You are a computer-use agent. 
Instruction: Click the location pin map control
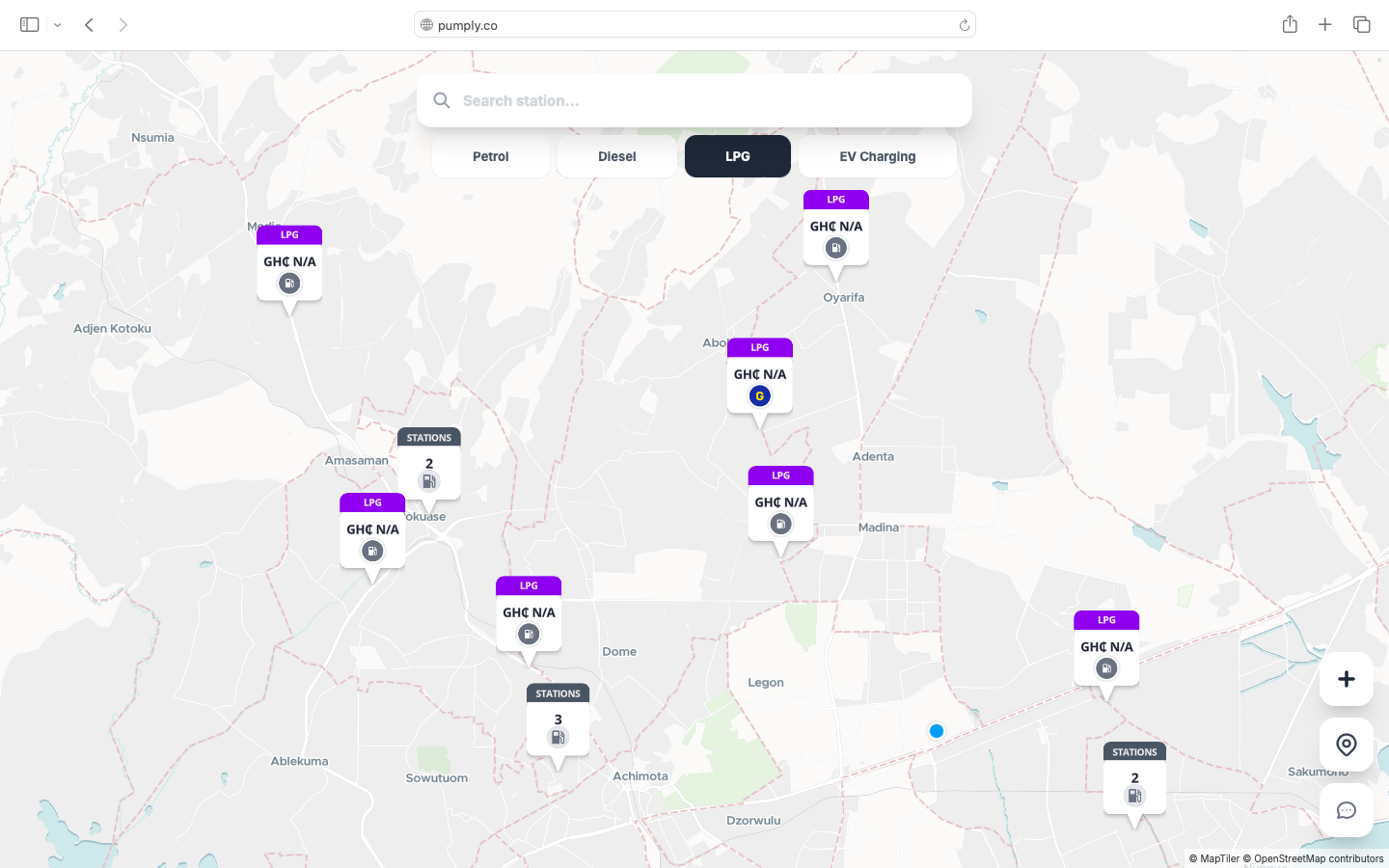[1346, 744]
